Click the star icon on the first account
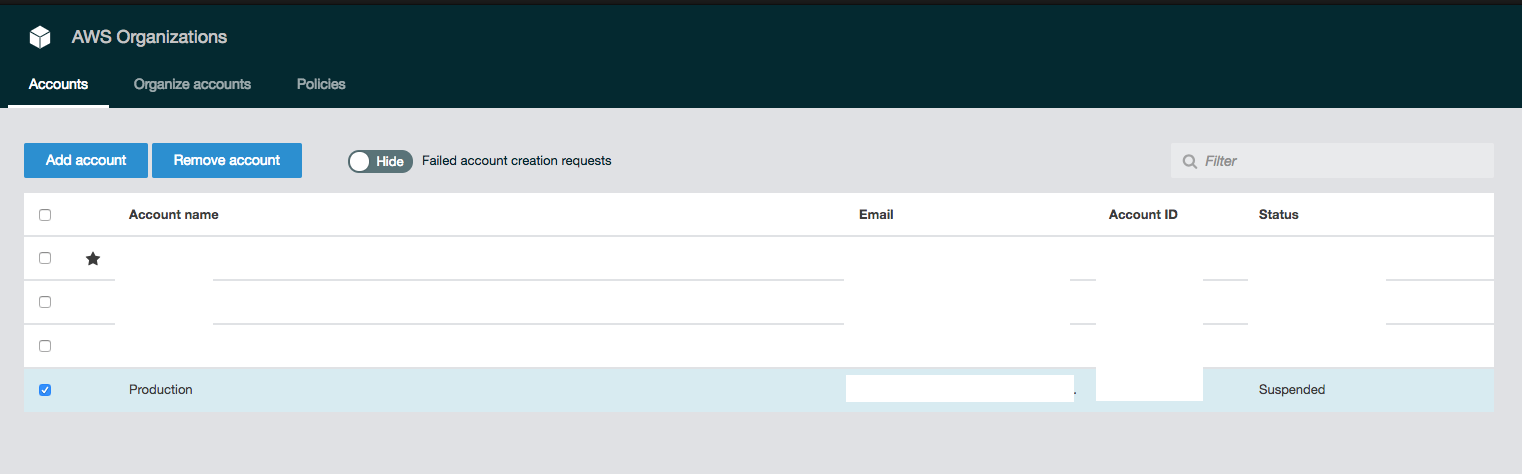 (93, 259)
